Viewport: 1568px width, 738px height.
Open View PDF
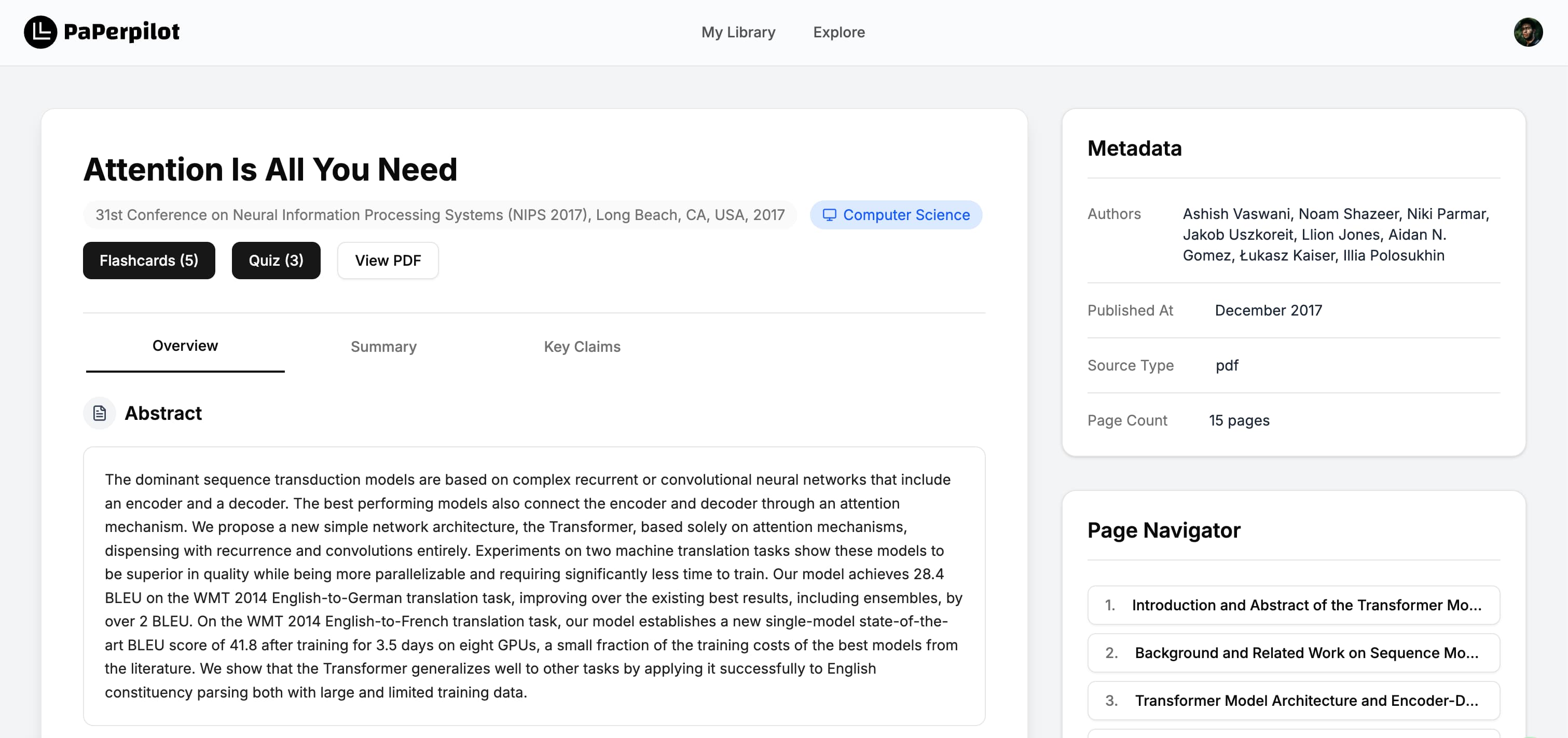387,260
